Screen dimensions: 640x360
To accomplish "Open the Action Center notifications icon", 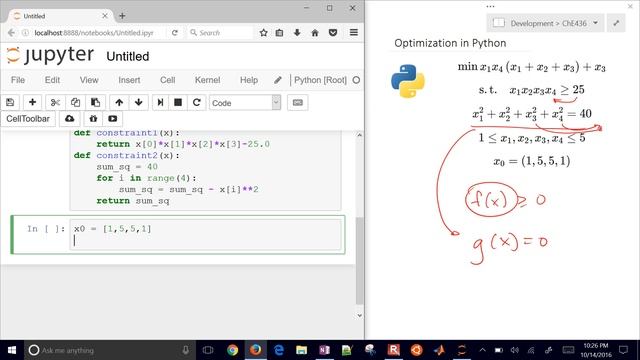I will point(623,350).
